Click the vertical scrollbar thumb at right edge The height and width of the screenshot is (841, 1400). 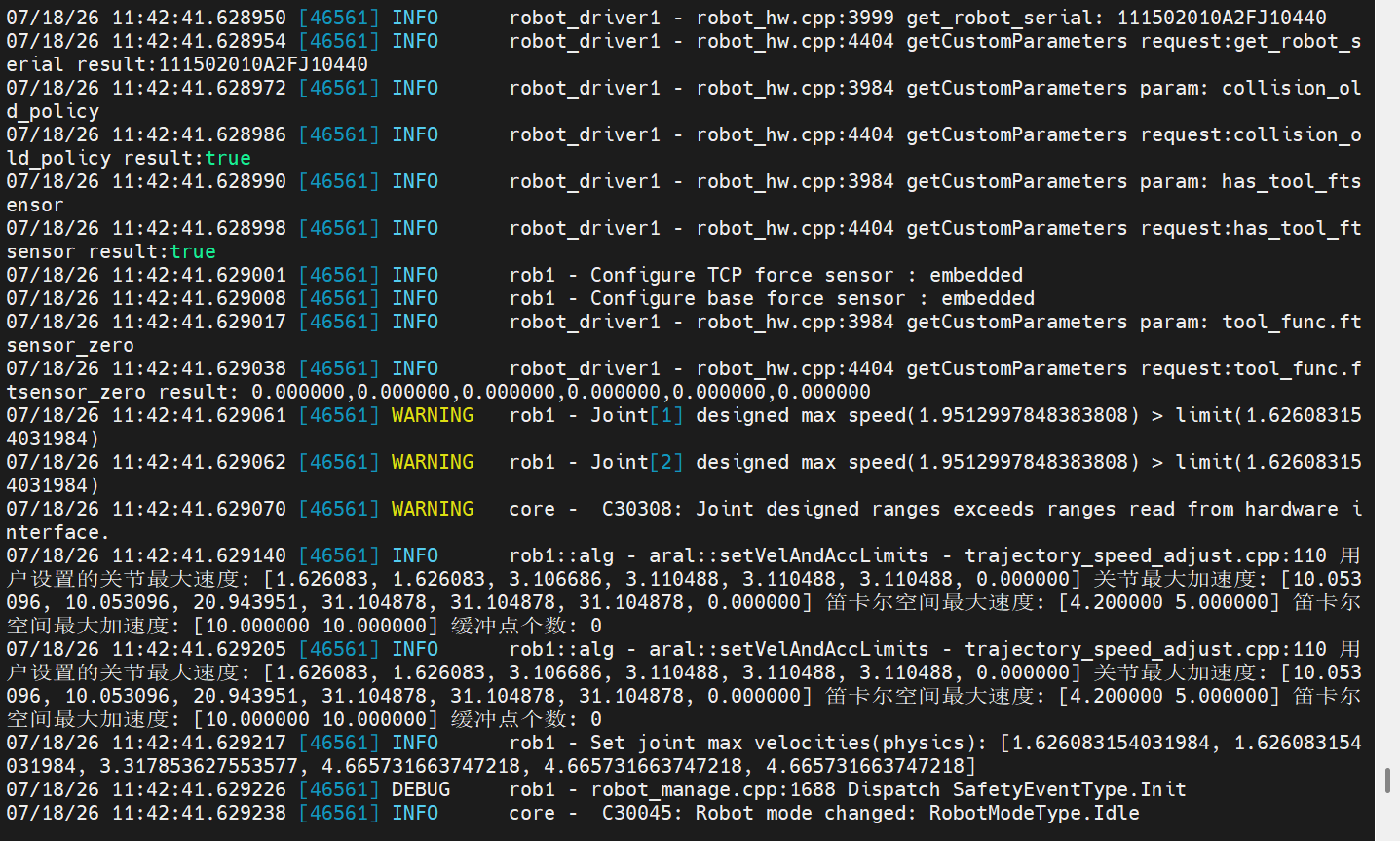(1387, 781)
